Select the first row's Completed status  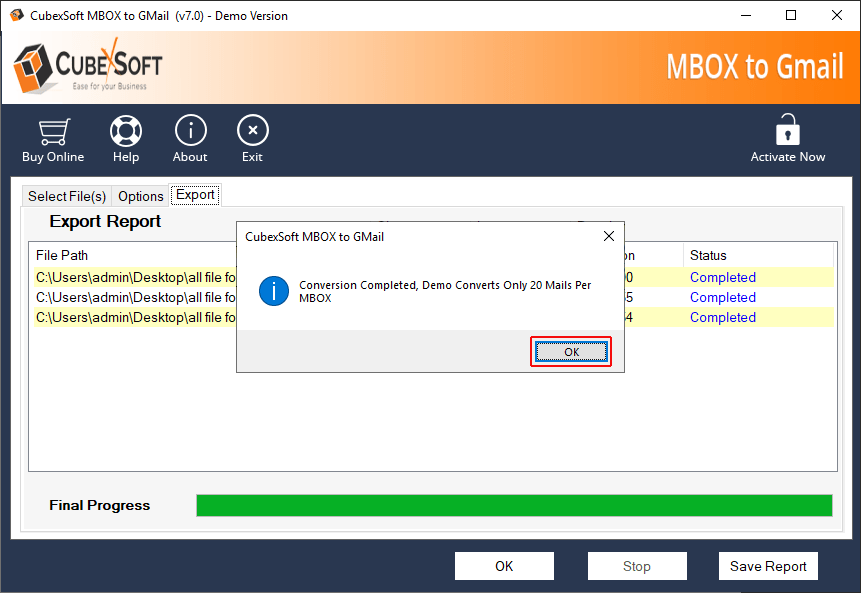[722, 278]
